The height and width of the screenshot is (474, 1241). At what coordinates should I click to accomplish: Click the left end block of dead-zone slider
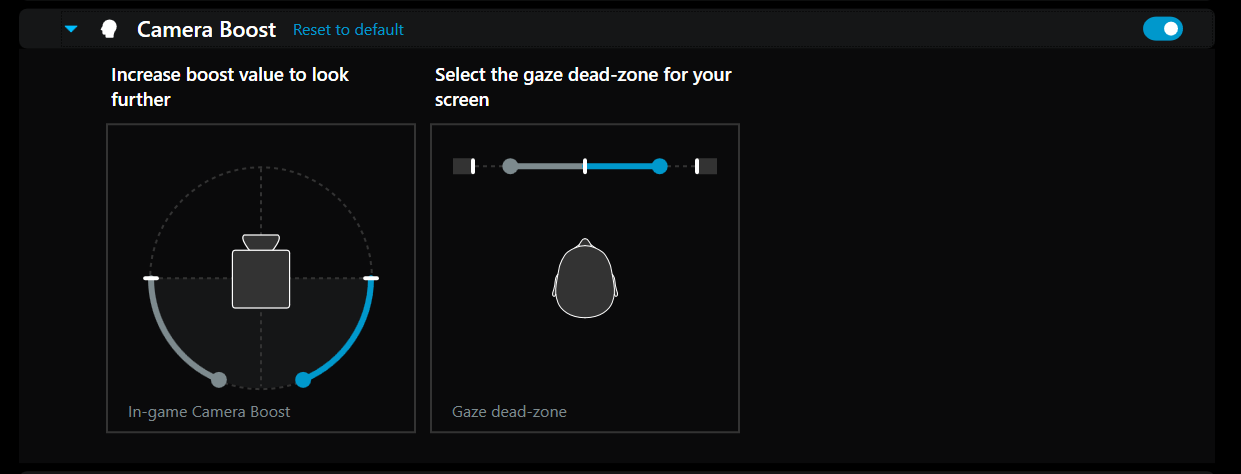461,166
